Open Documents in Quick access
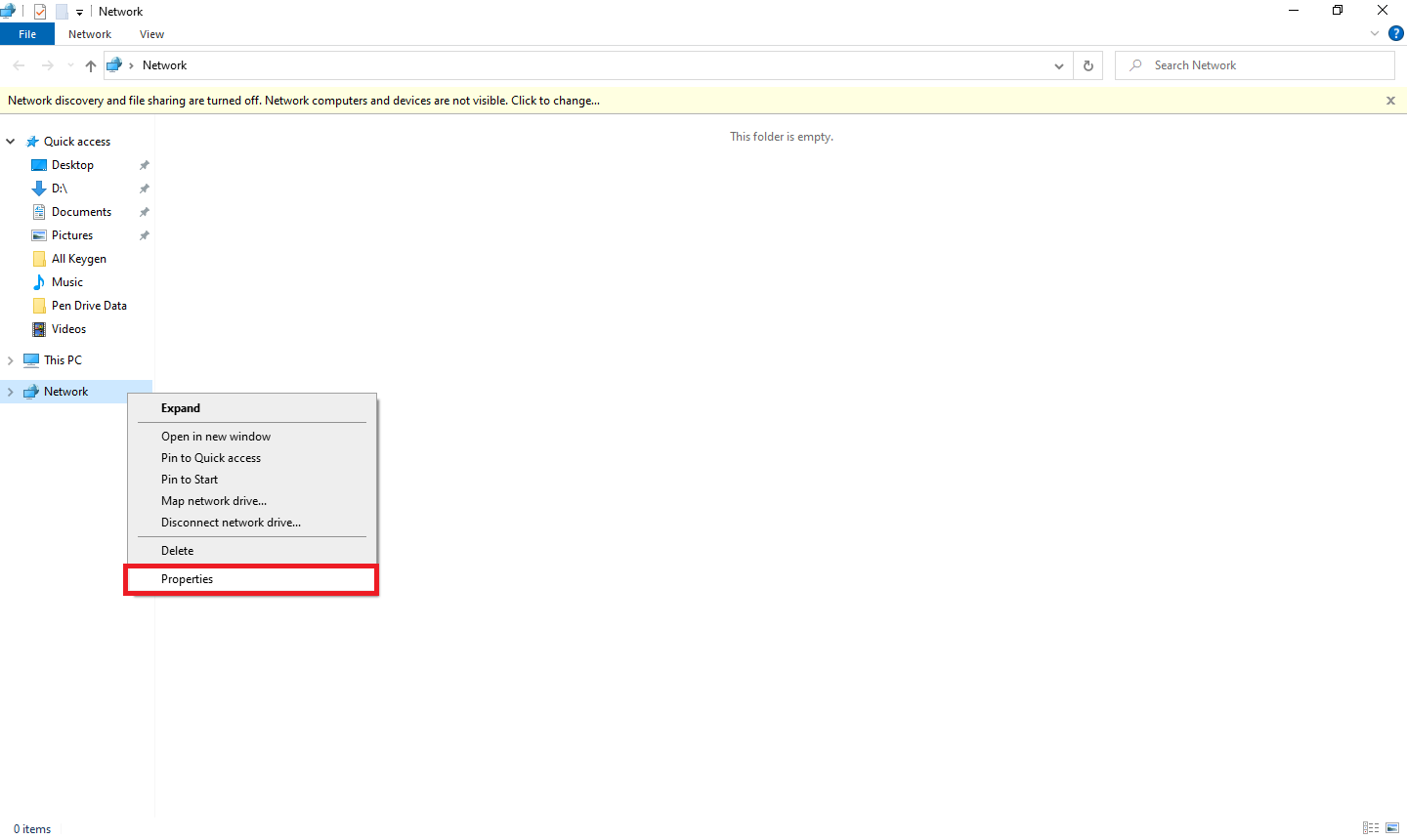 pos(81,212)
